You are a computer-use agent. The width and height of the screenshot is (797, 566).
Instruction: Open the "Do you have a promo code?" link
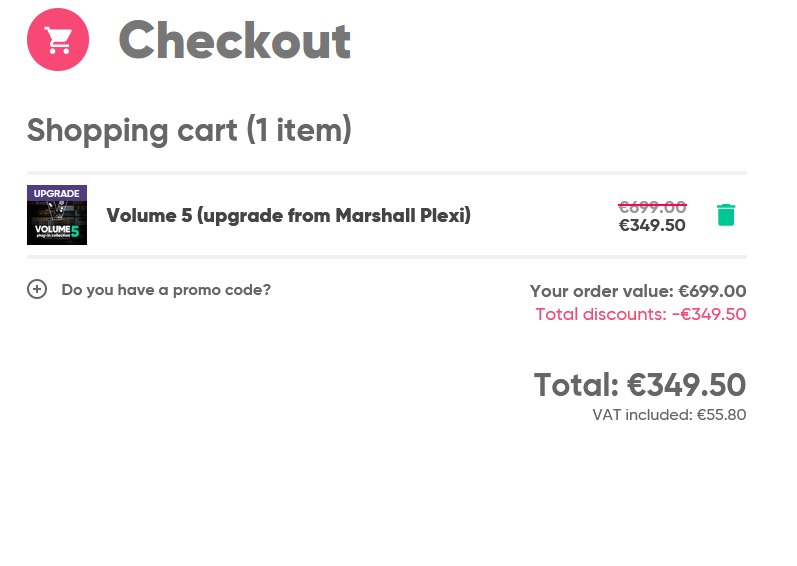pos(166,290)
